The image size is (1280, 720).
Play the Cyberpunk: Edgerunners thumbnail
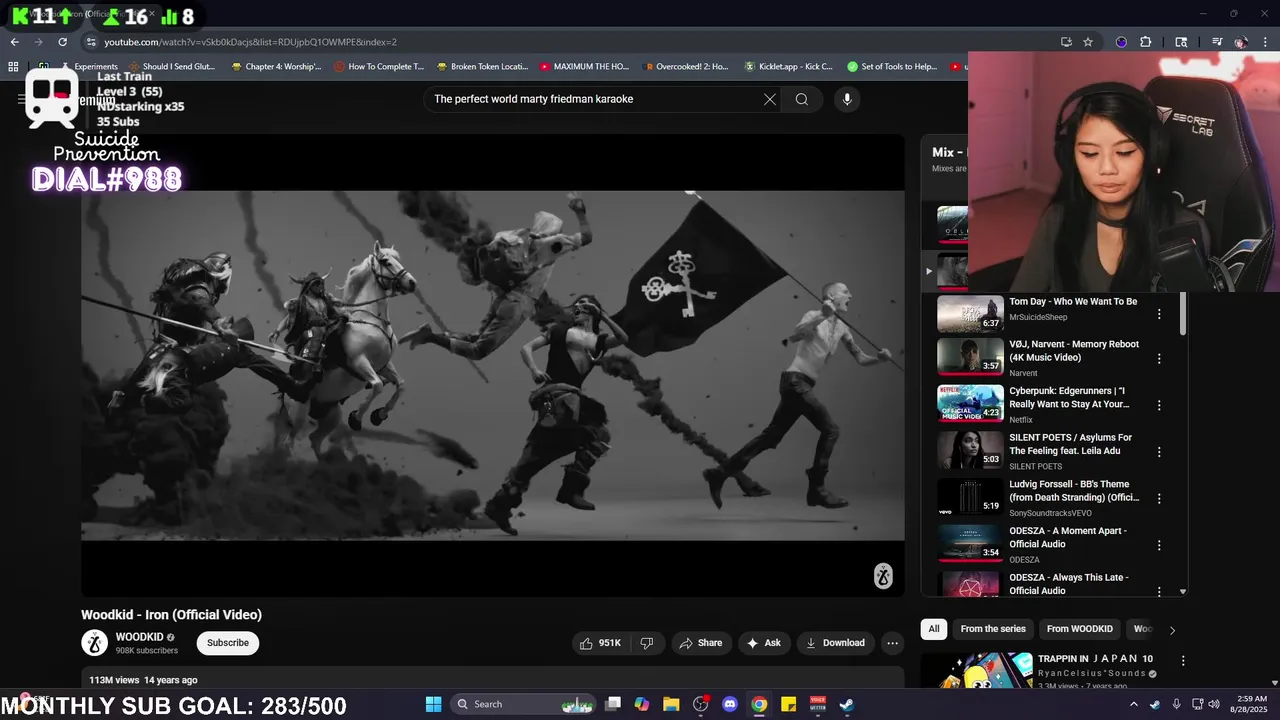click(x=969, y=404)
